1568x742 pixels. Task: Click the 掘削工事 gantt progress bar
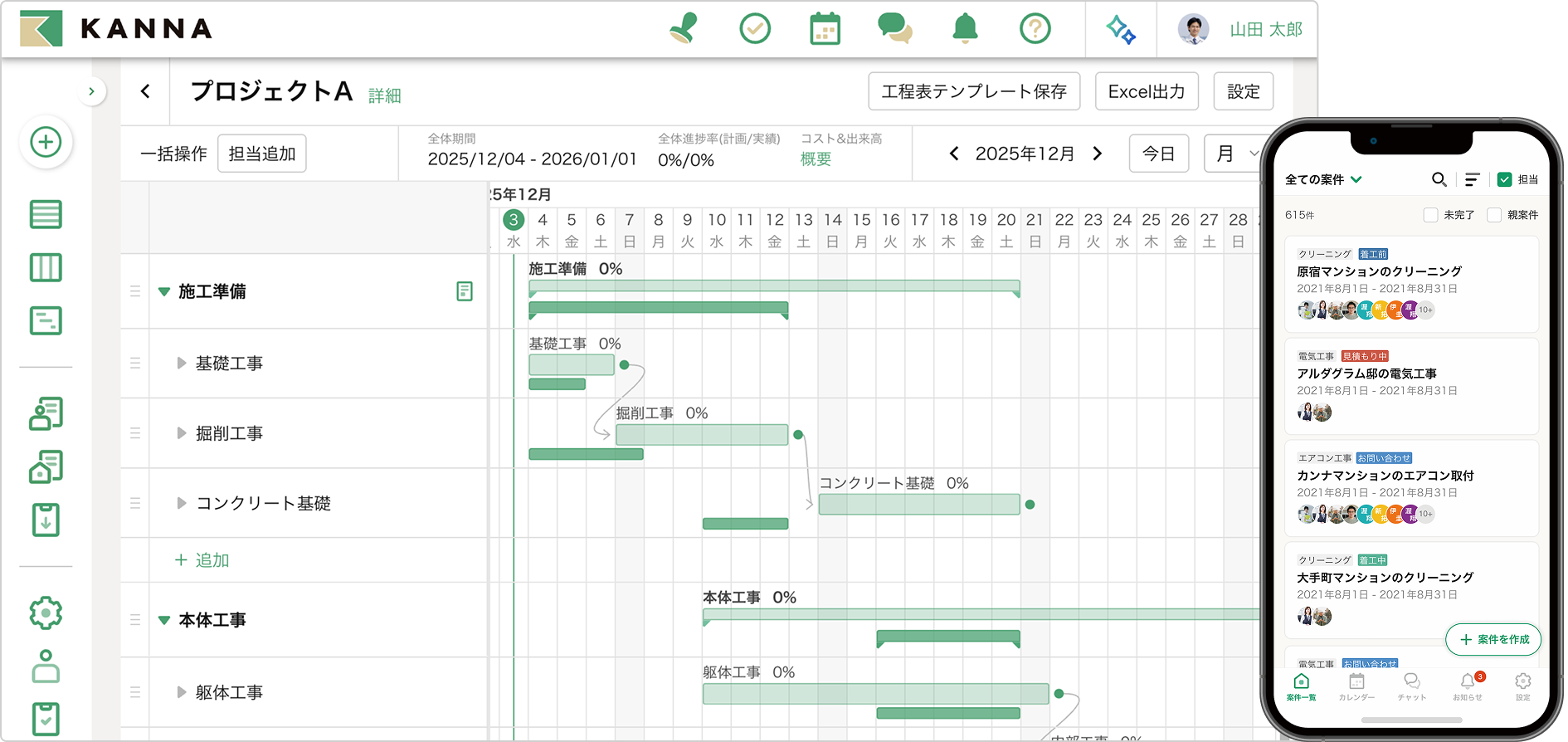702,435
